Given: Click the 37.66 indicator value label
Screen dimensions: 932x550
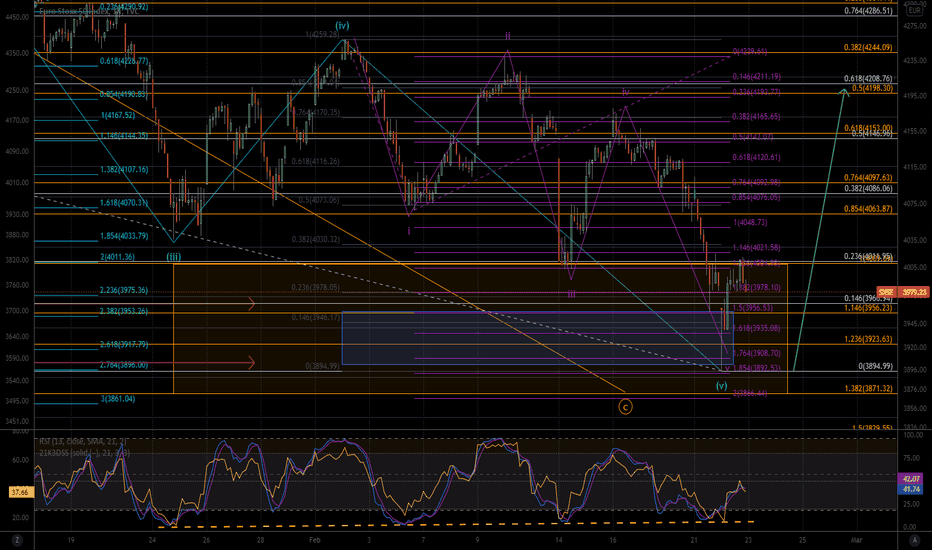Looking at the screenshot, I should (19, 492).
